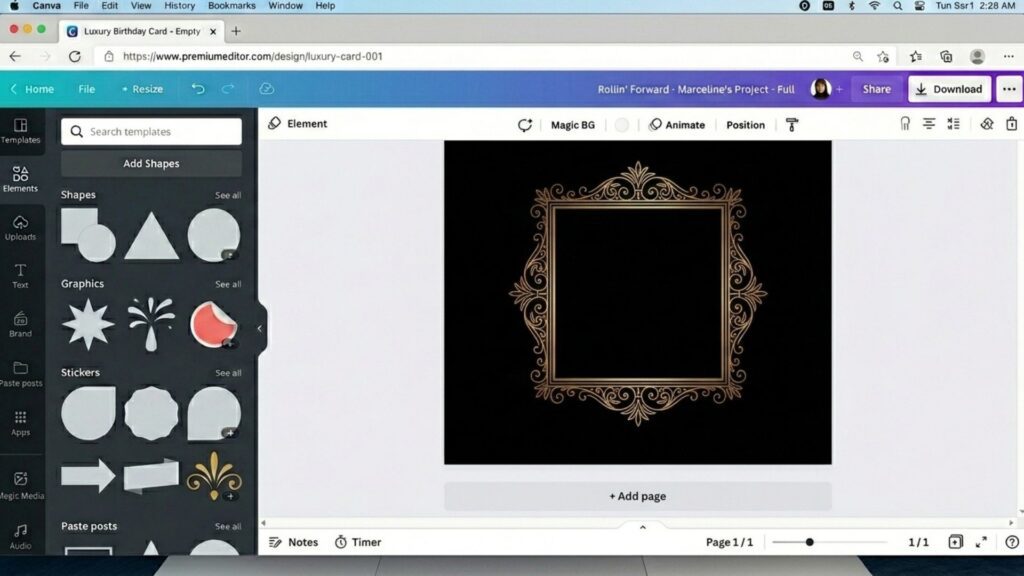Click the list spacing icon in toolbar

tap(953, 123)
